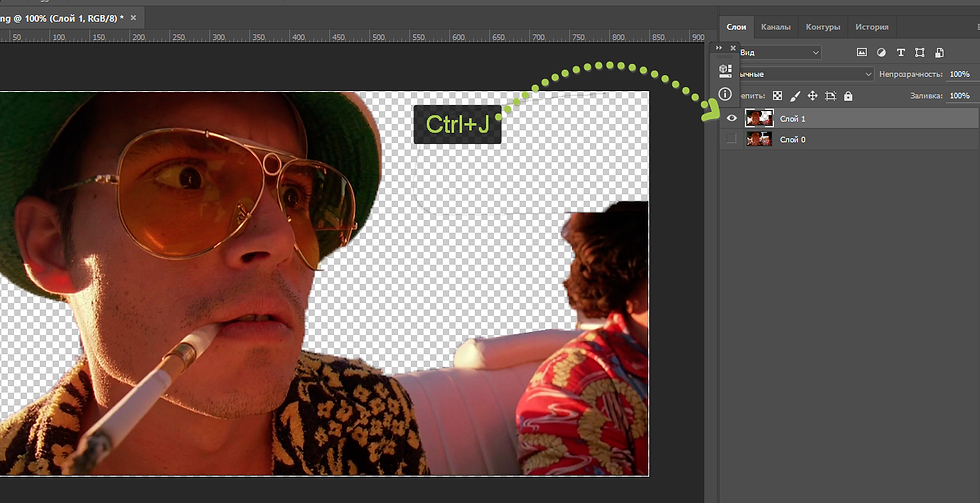Click the Непрозрачность 100% field
Image resolution: width=980 pixels, height=503 pixels.
click(960, 74)
